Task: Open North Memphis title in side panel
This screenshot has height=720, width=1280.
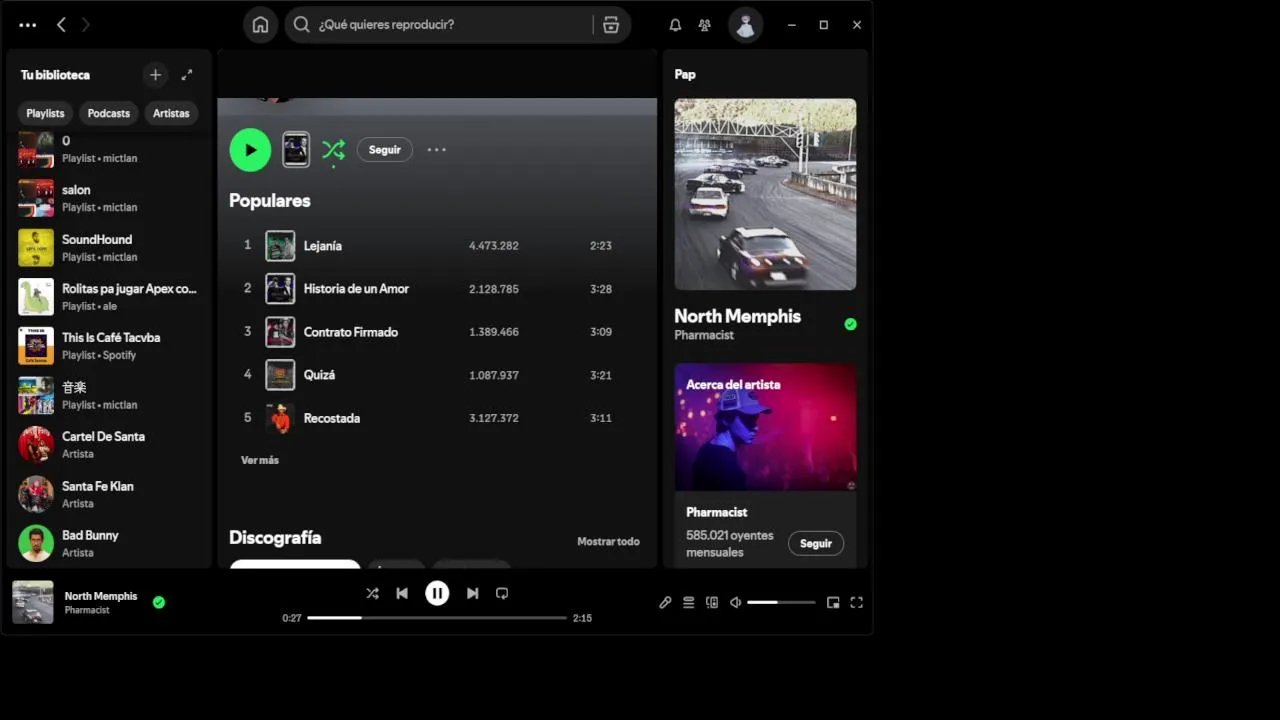Action: click(x=738, y=316)
